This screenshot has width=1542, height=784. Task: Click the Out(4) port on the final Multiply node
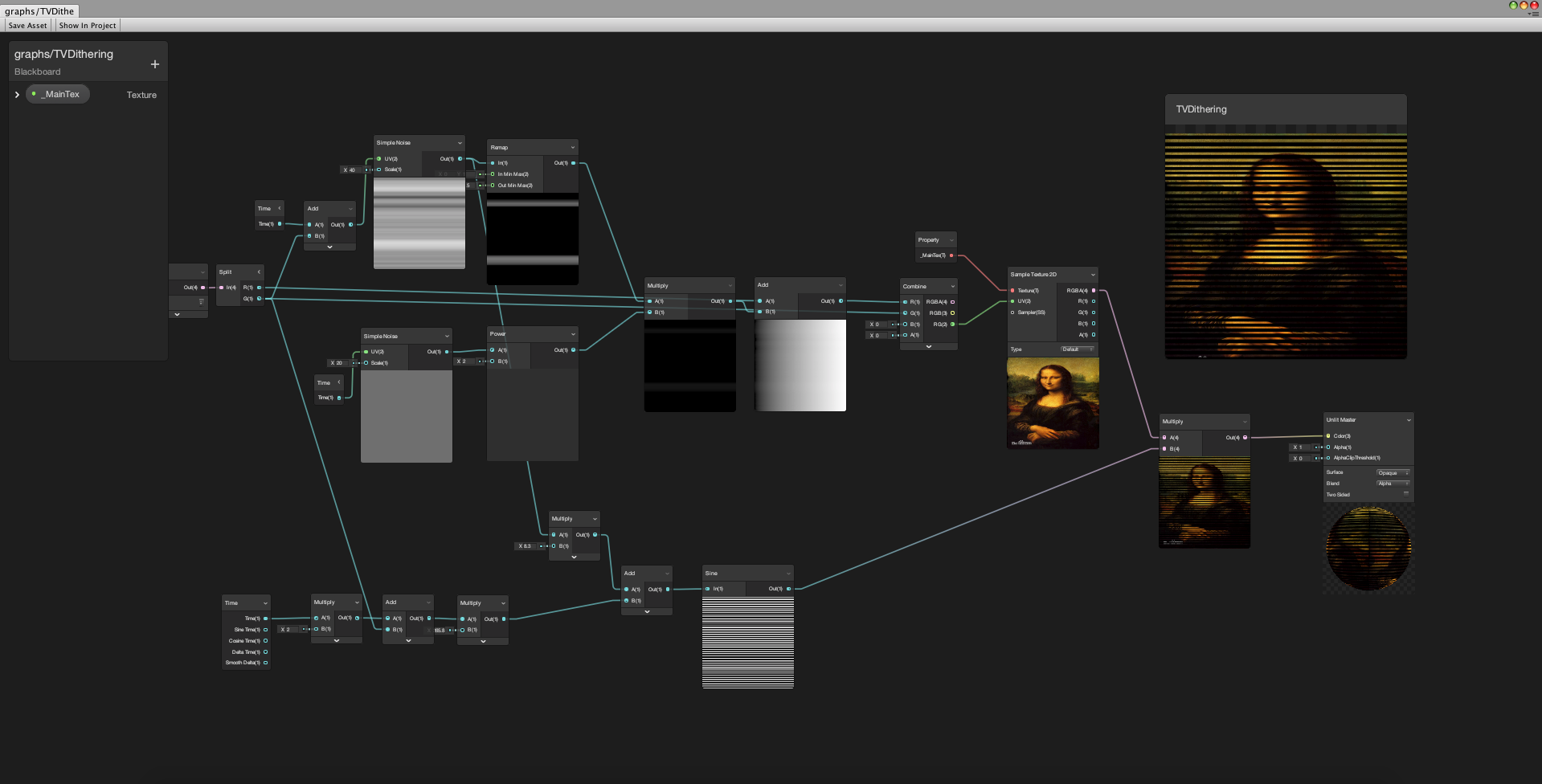pos(1245,437)
